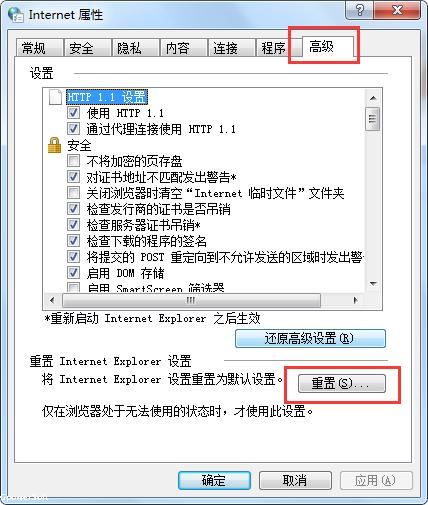428x505 pixels.
Task: Click the settings list scroll-down arrow
Action: (x=373, y=284)
